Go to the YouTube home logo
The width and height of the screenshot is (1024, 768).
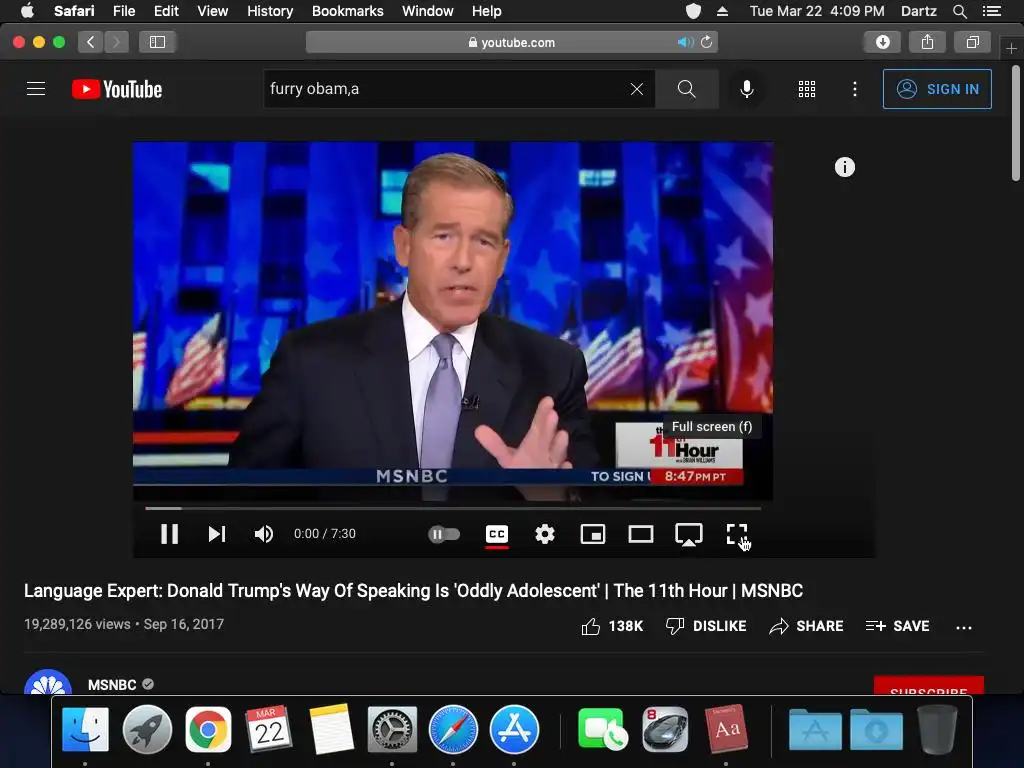tap(117, 89)
